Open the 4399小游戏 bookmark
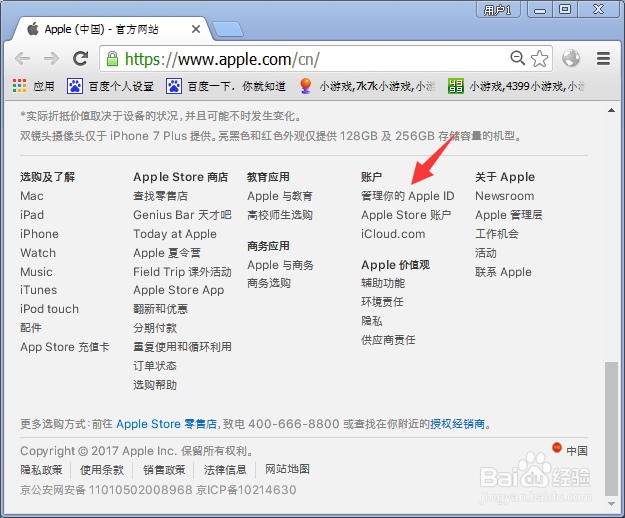Screen dimensions: 625x518 point(517,86)
